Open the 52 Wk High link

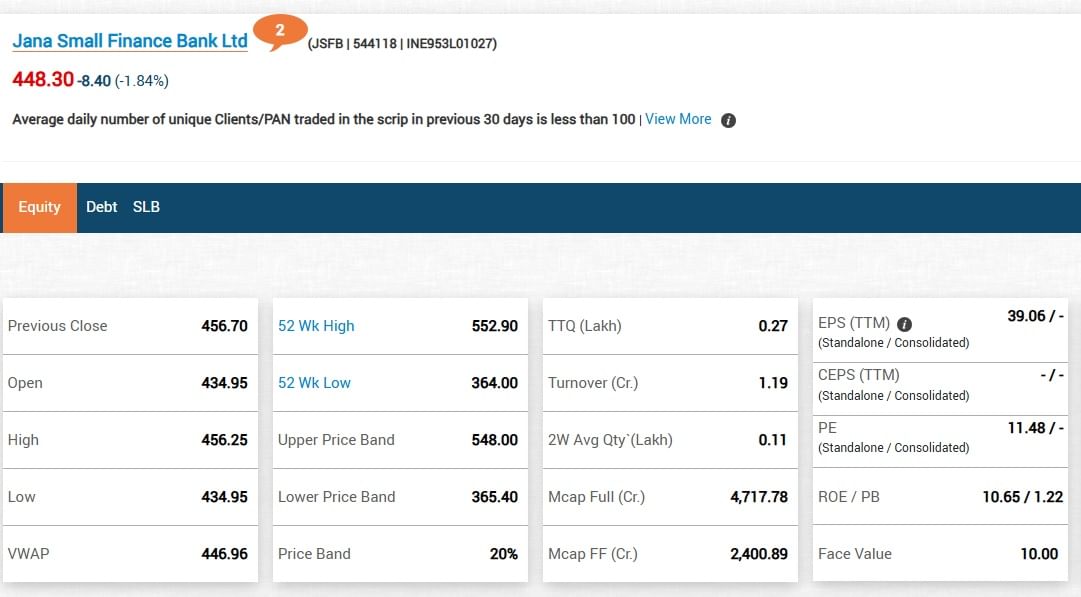pos(316,326)
